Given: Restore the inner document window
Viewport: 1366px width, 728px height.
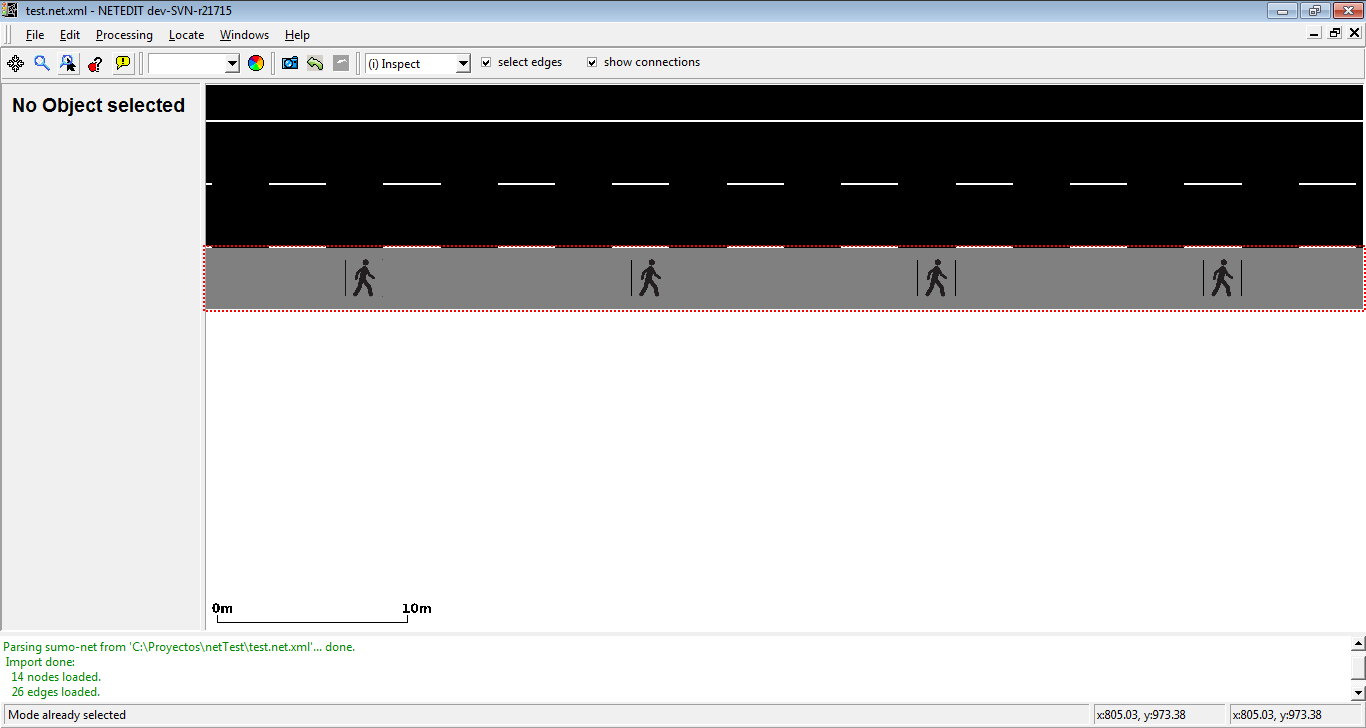Looking at the screenshot, I should pos(1335,33).
